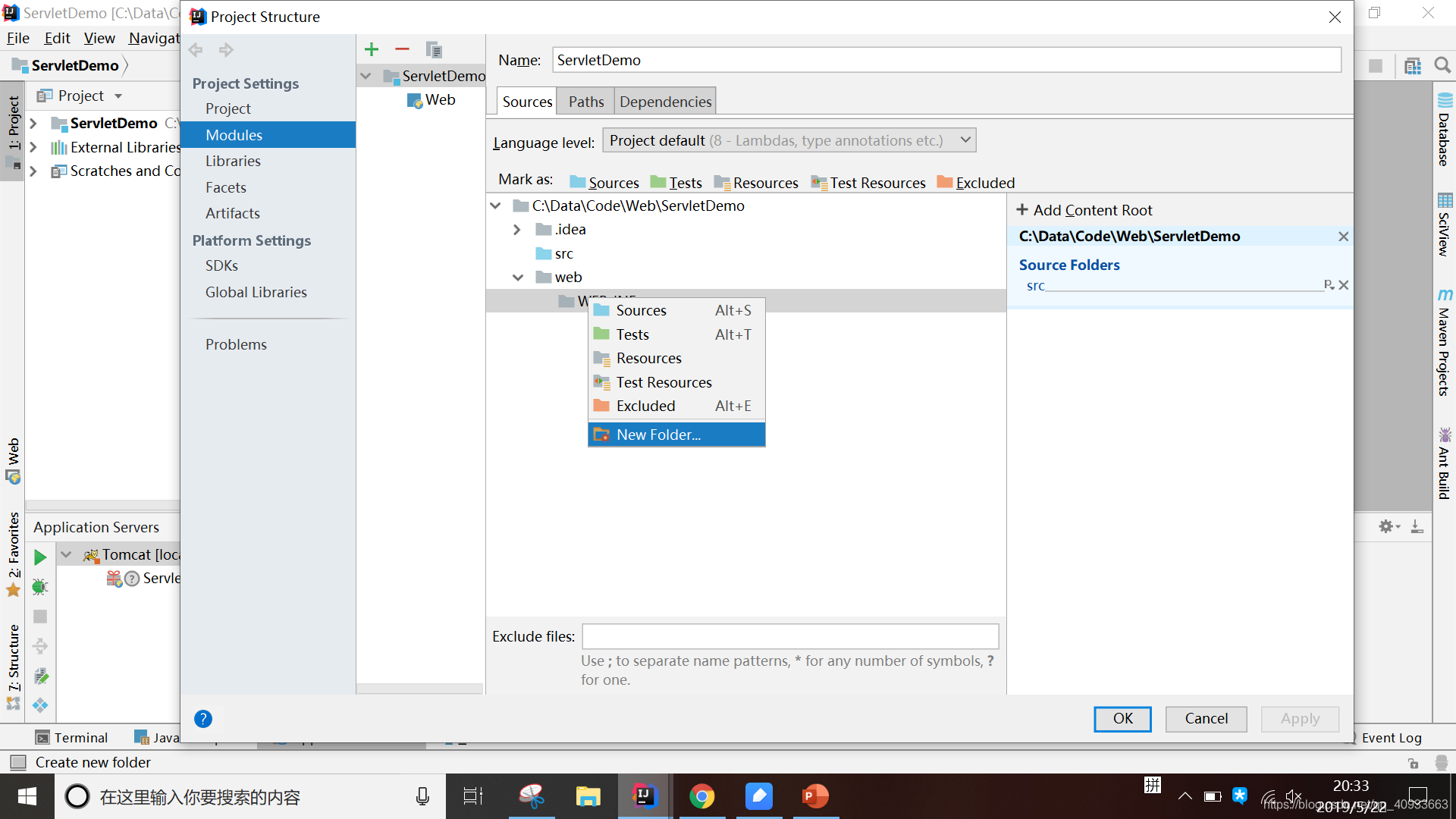The width and height of the screenshot is (1456, 819).
Task: Go back using the left arrow in Project Structure
Action: [x=196, y=50]
